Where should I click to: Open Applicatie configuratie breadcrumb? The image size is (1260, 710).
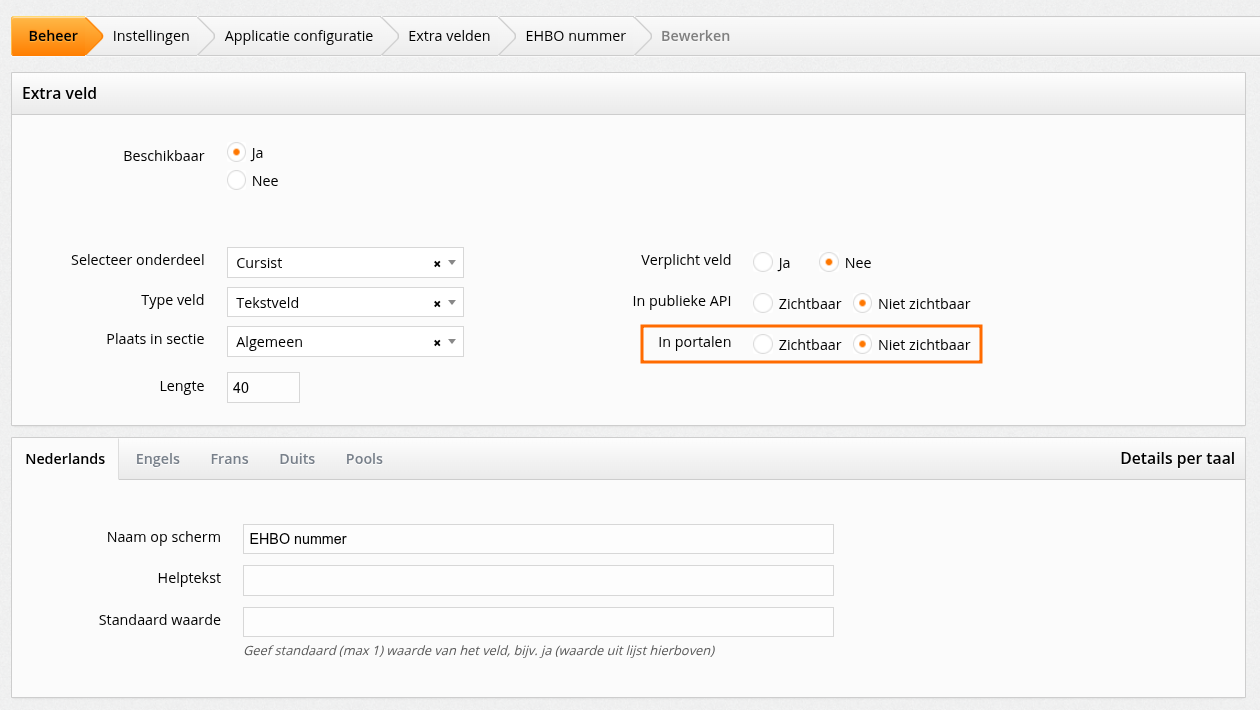pos(299,36)
